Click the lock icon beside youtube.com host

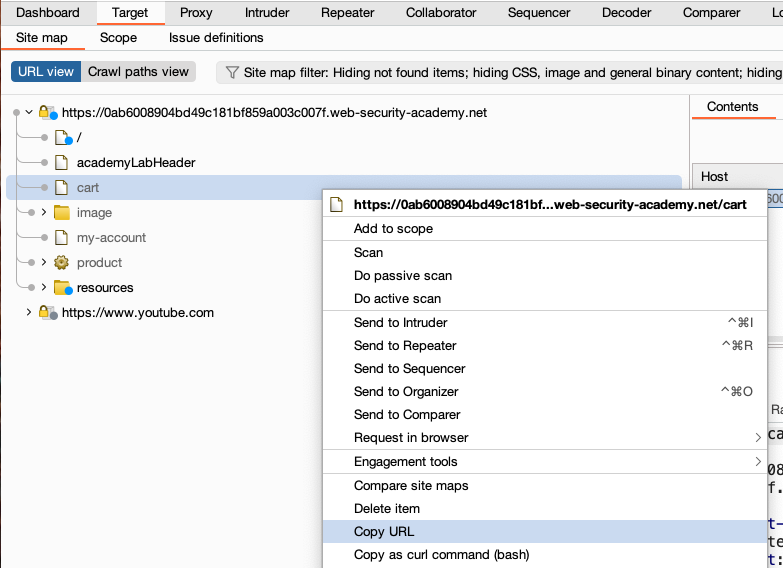pos(47,313)
